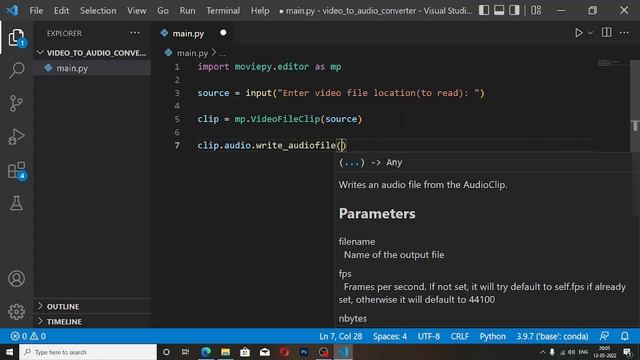Open the Go menu
Screen dimensions: 640x360
click(162, 10)
